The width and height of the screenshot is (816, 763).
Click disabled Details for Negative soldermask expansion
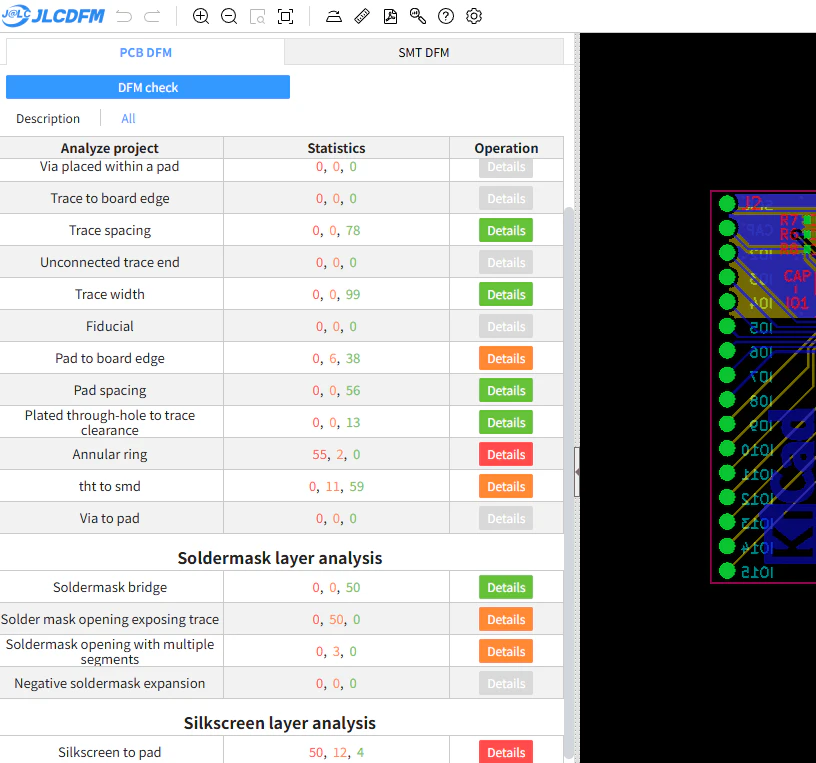(506, 683)
